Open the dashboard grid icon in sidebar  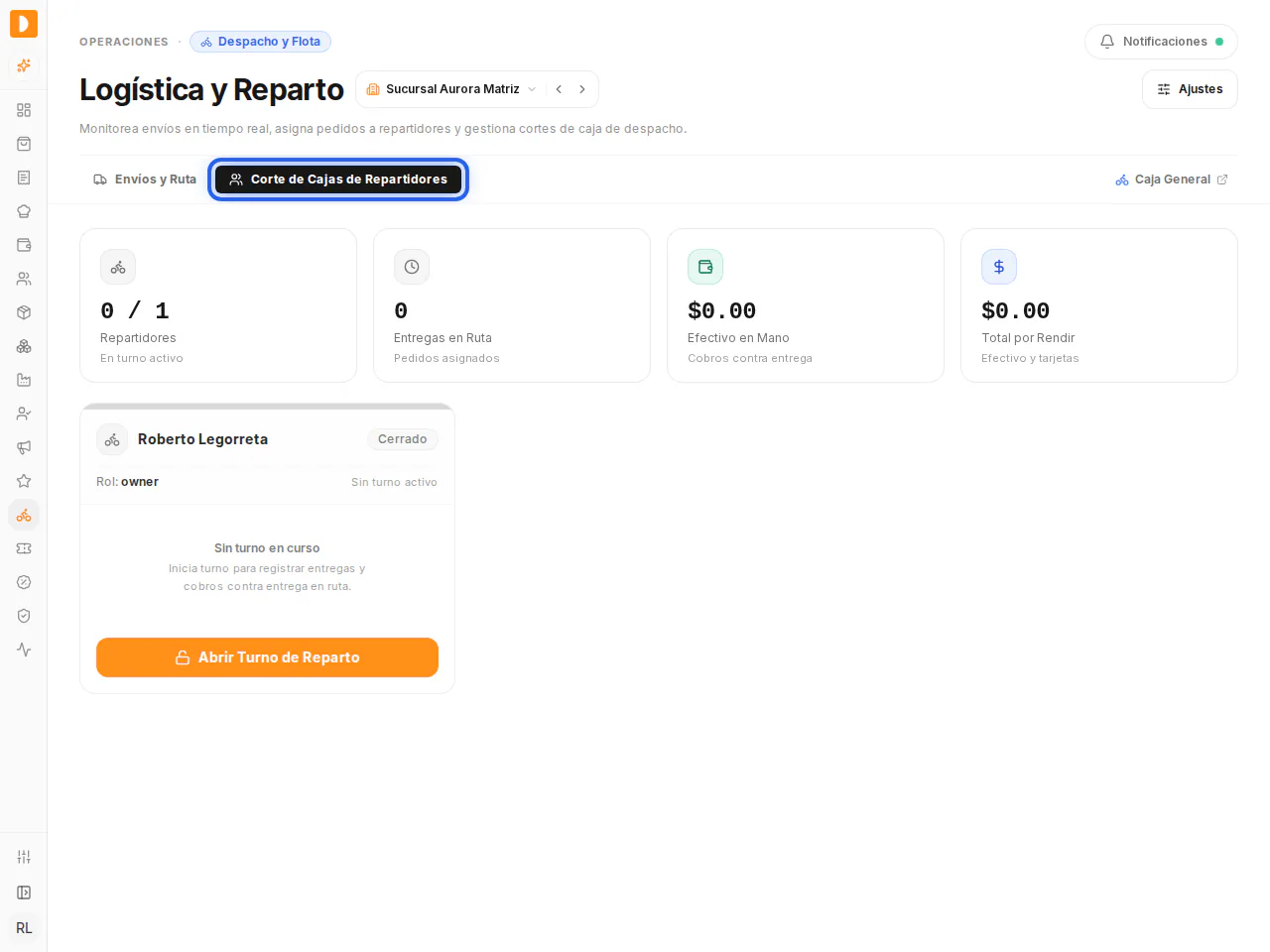click(x=24, y=110)
